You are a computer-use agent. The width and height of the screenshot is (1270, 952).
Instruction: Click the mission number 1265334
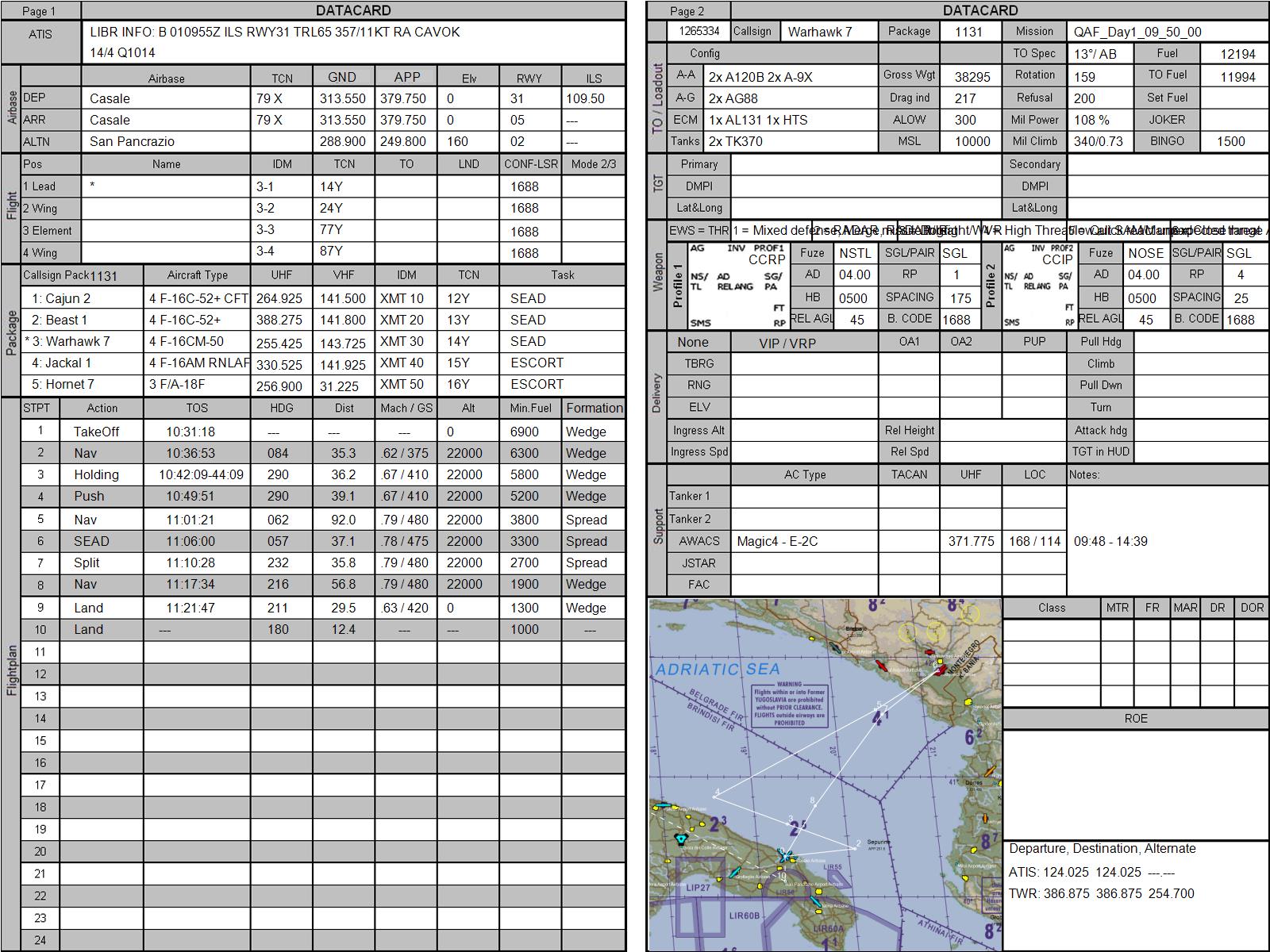coord(698,31)
